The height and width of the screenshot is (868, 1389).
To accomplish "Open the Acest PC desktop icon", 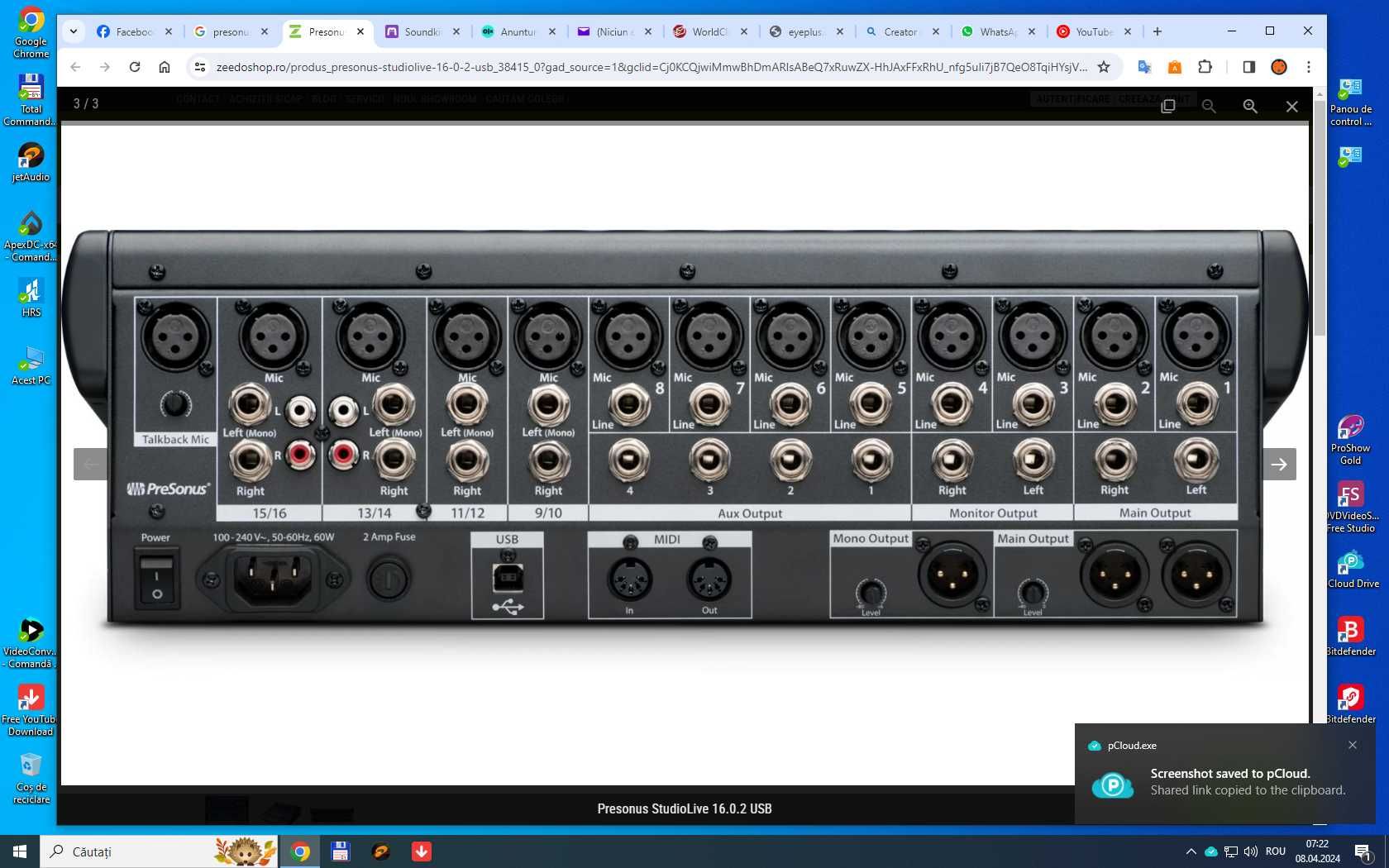I will 31,366.
